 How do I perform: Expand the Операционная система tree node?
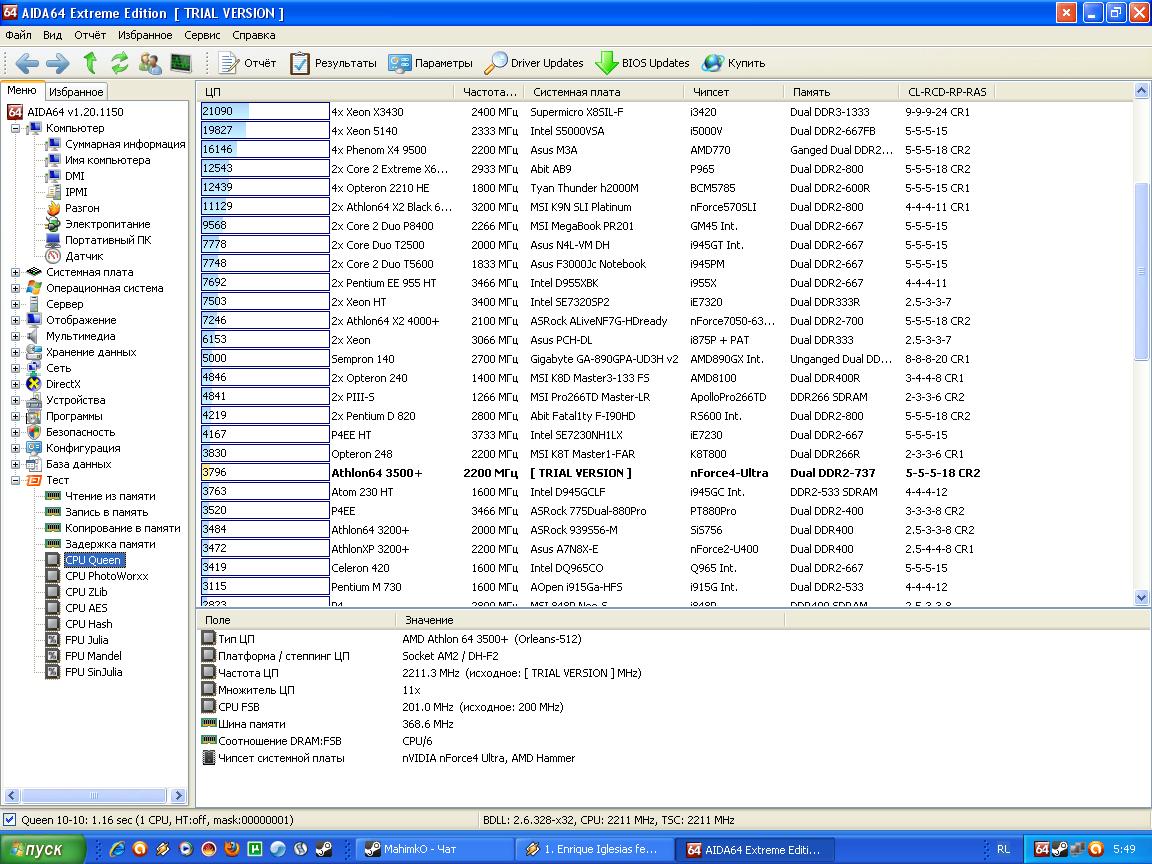pyautogui.click(x=16, y=288)
